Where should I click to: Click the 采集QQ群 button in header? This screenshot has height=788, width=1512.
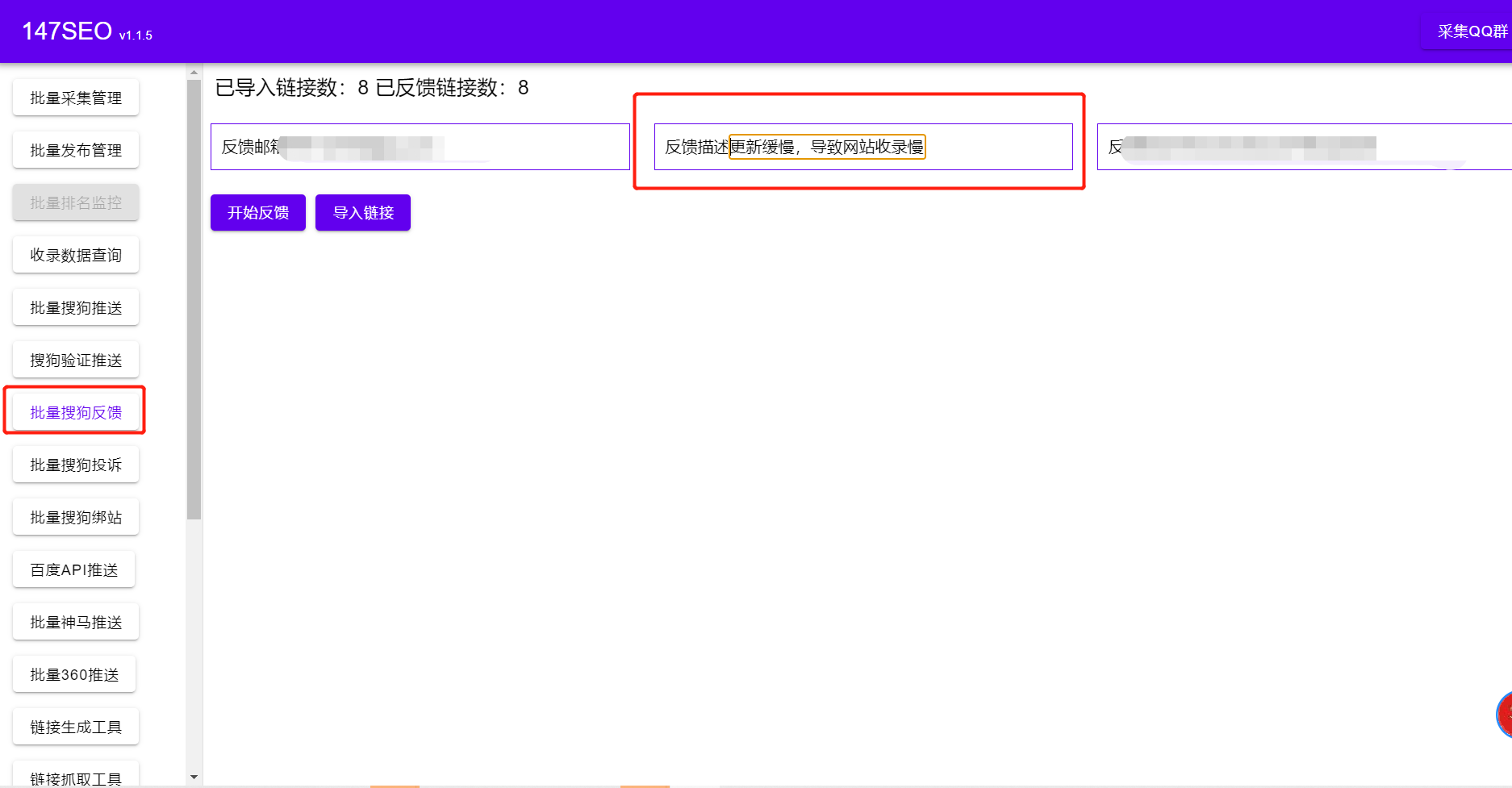(1468, 31)
